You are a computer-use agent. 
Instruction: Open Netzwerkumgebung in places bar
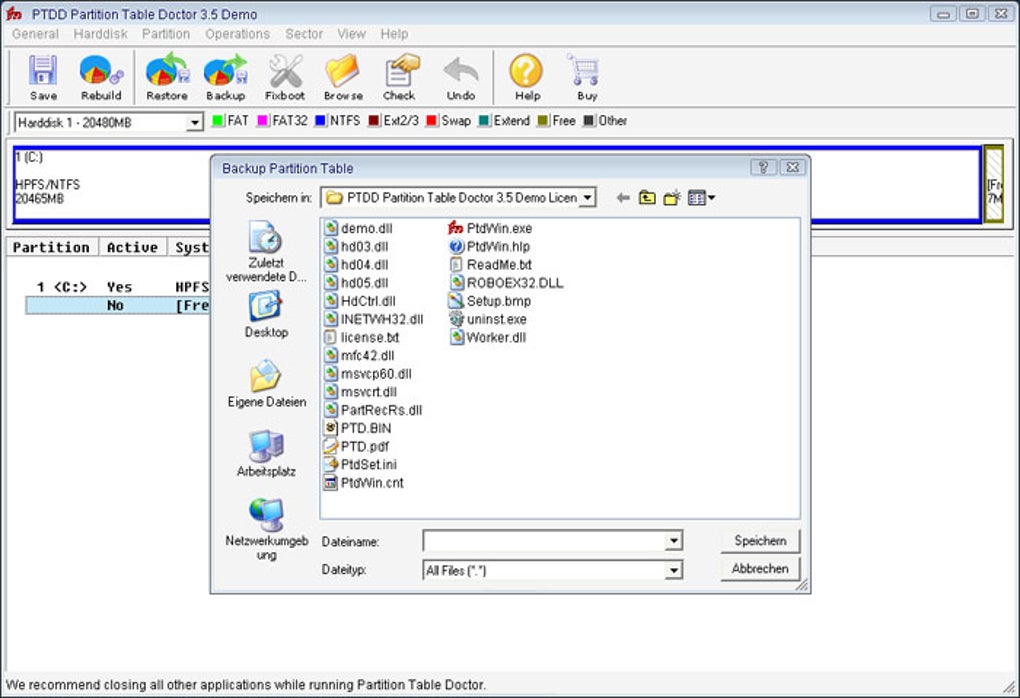[266, 529]
